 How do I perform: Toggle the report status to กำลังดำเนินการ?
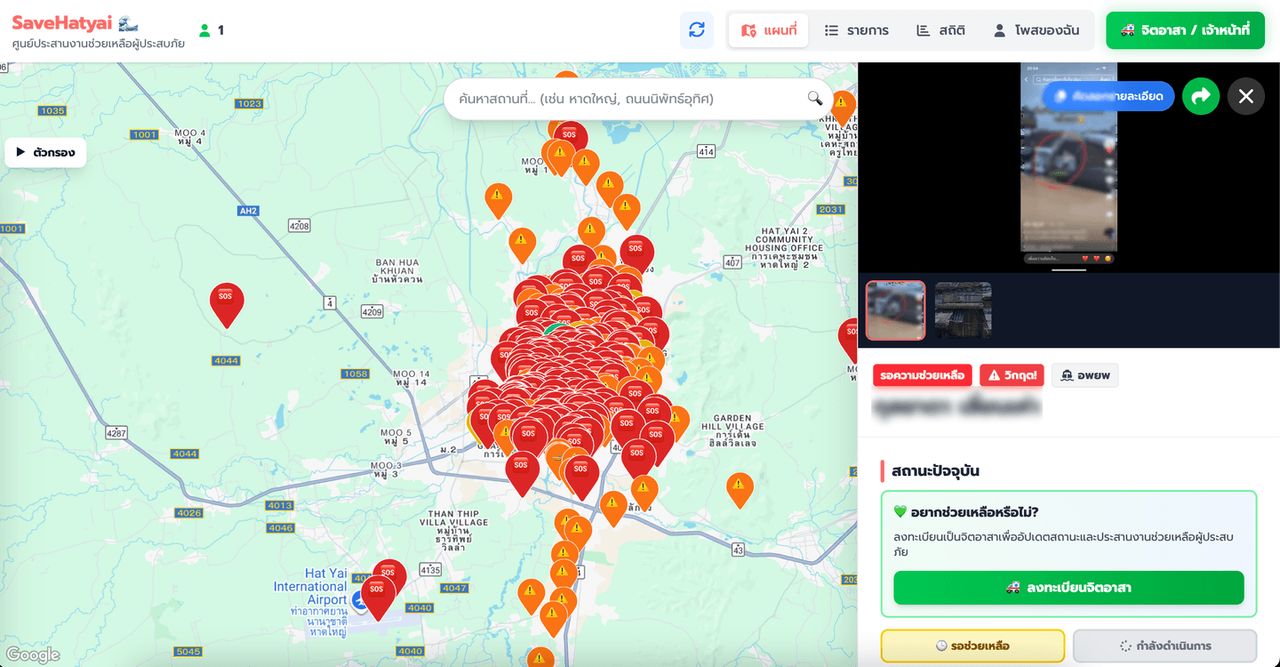coord(1166,645)
